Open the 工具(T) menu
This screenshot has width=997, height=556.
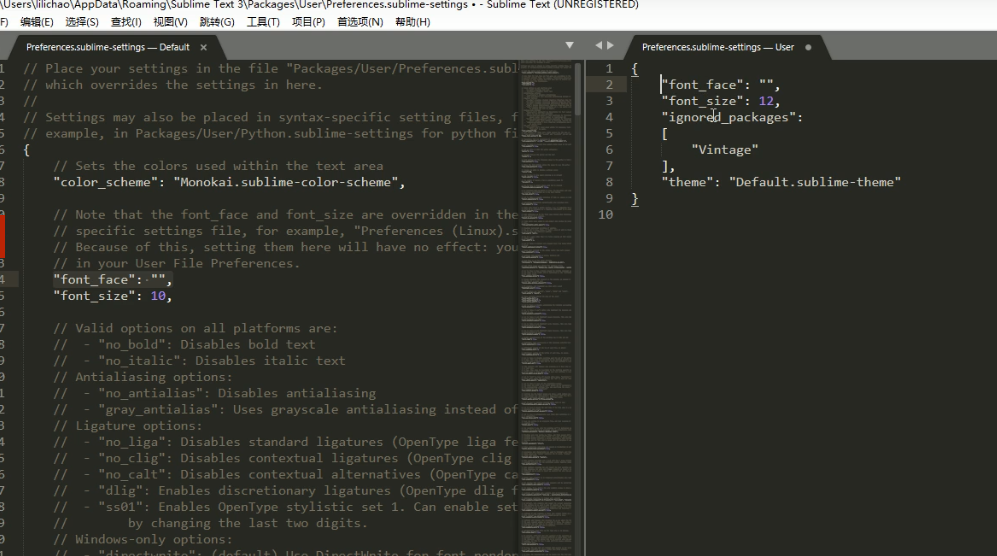tap(263, 22)
